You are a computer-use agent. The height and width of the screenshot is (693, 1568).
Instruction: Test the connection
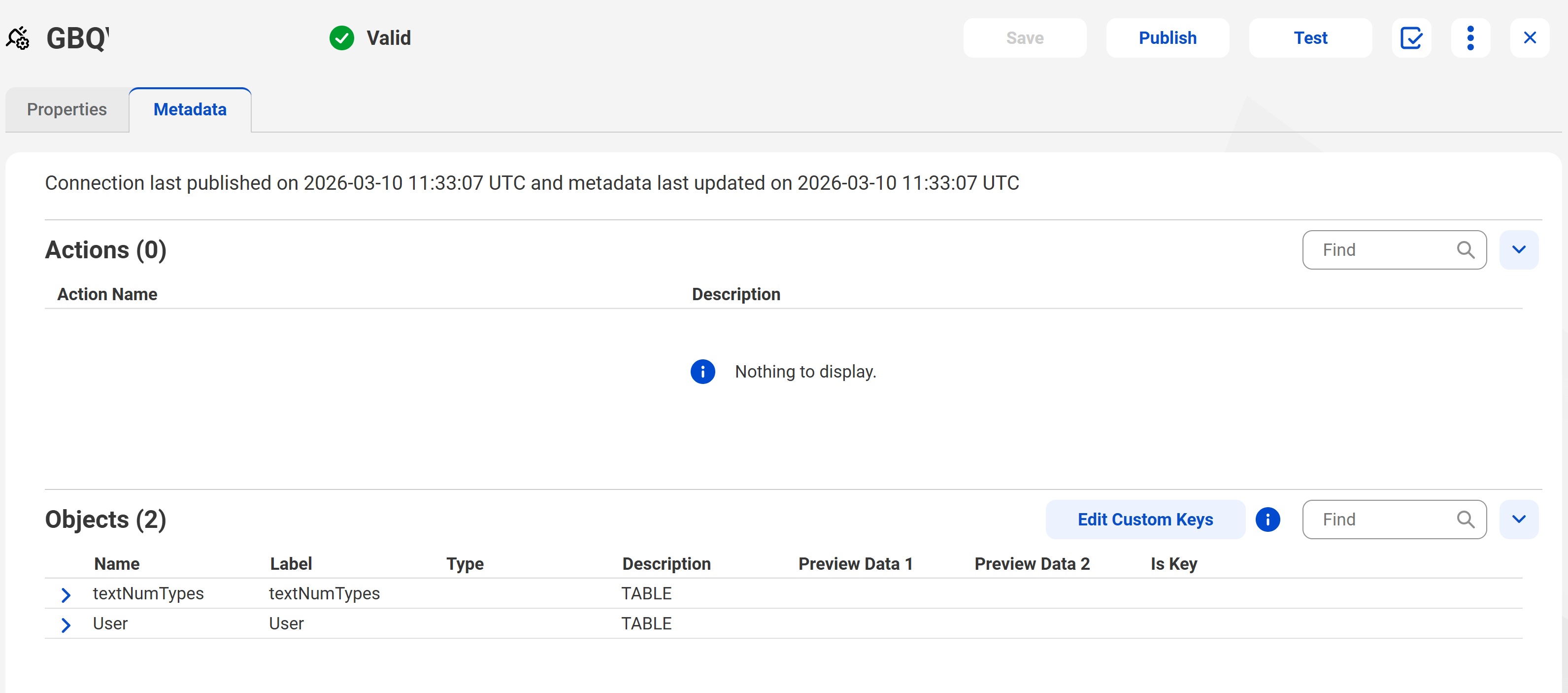1310,38
